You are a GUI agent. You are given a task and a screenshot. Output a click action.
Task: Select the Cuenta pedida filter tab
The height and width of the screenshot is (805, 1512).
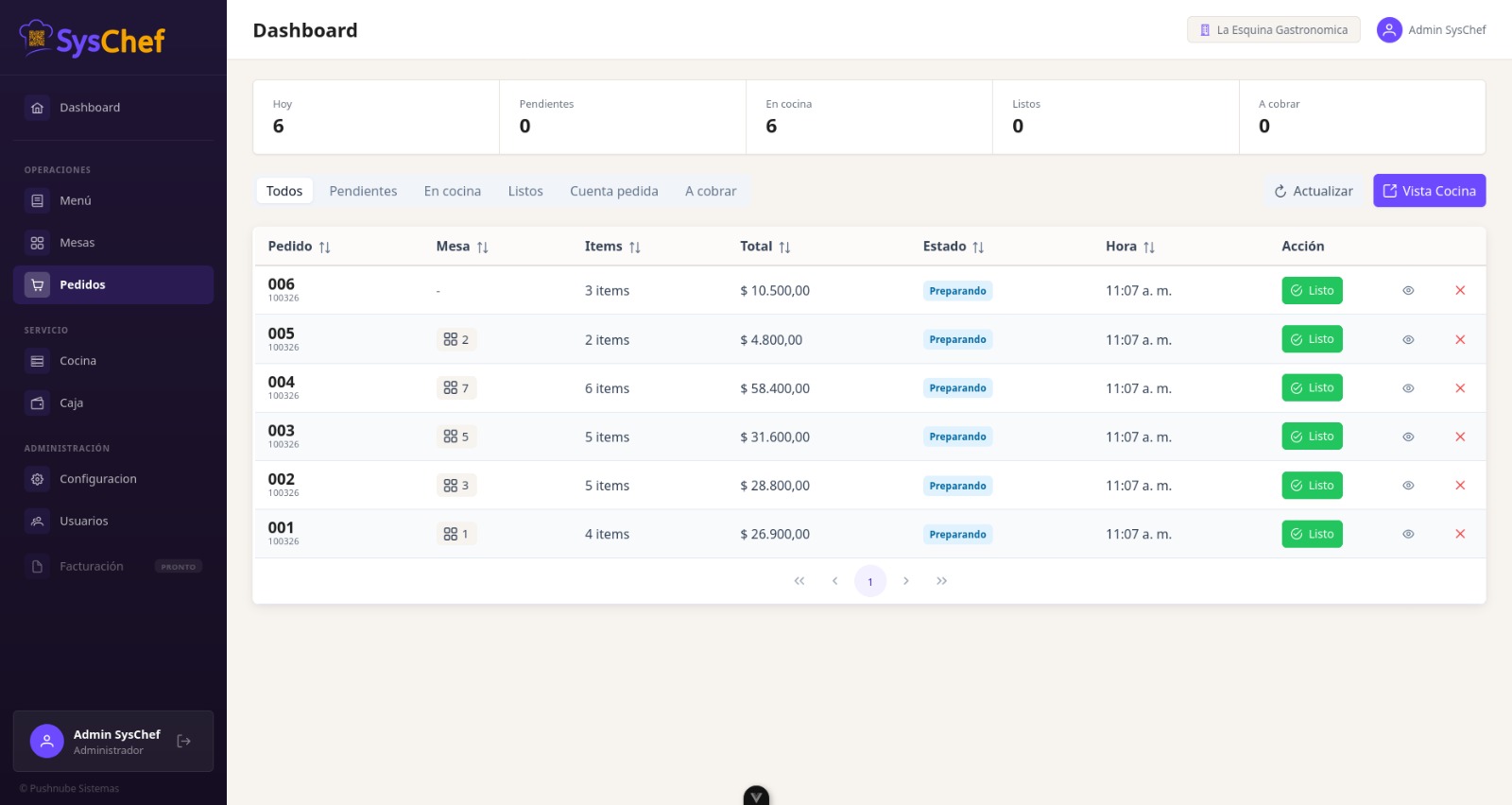(613, 191)
